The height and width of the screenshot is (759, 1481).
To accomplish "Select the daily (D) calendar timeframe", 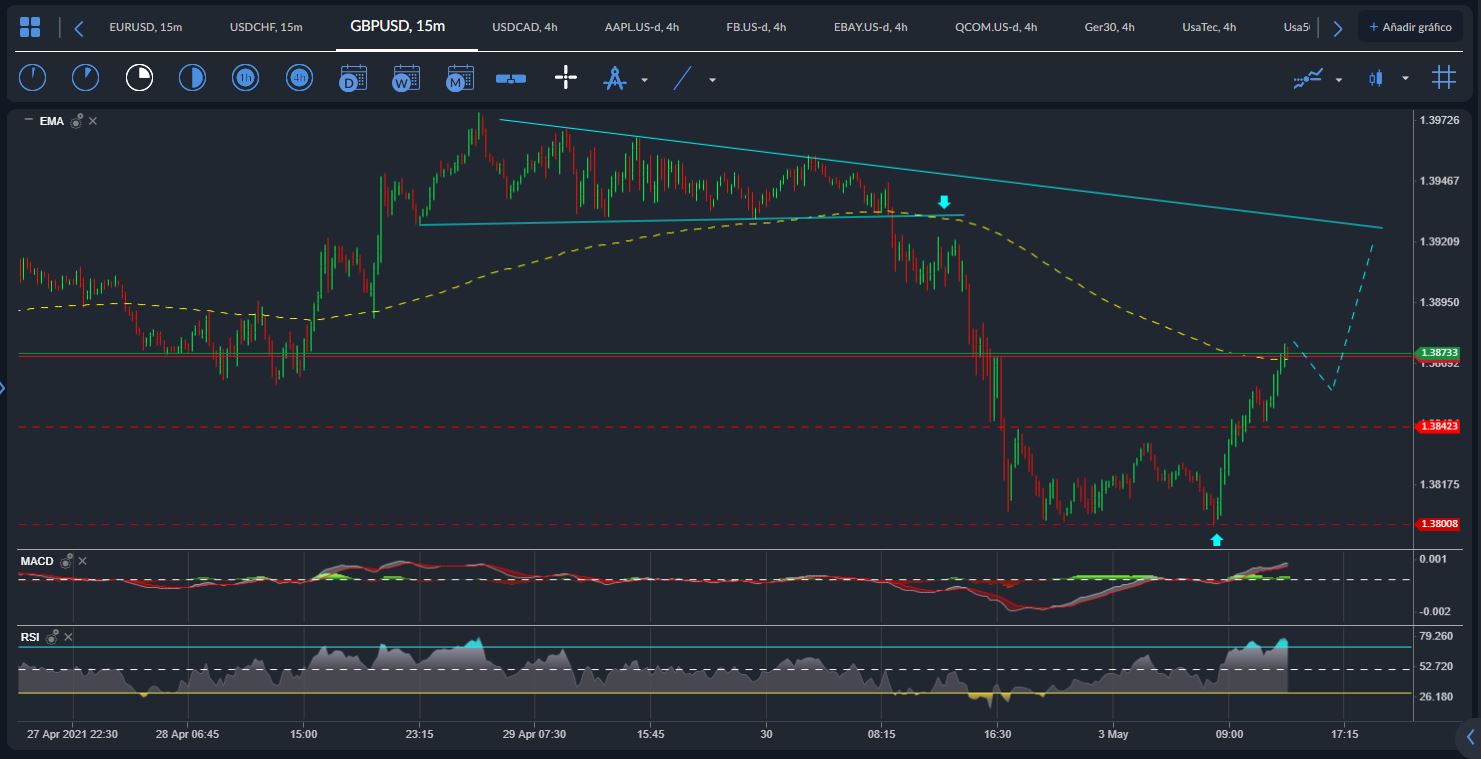I will pyautogui.click(x=353, y=78).
